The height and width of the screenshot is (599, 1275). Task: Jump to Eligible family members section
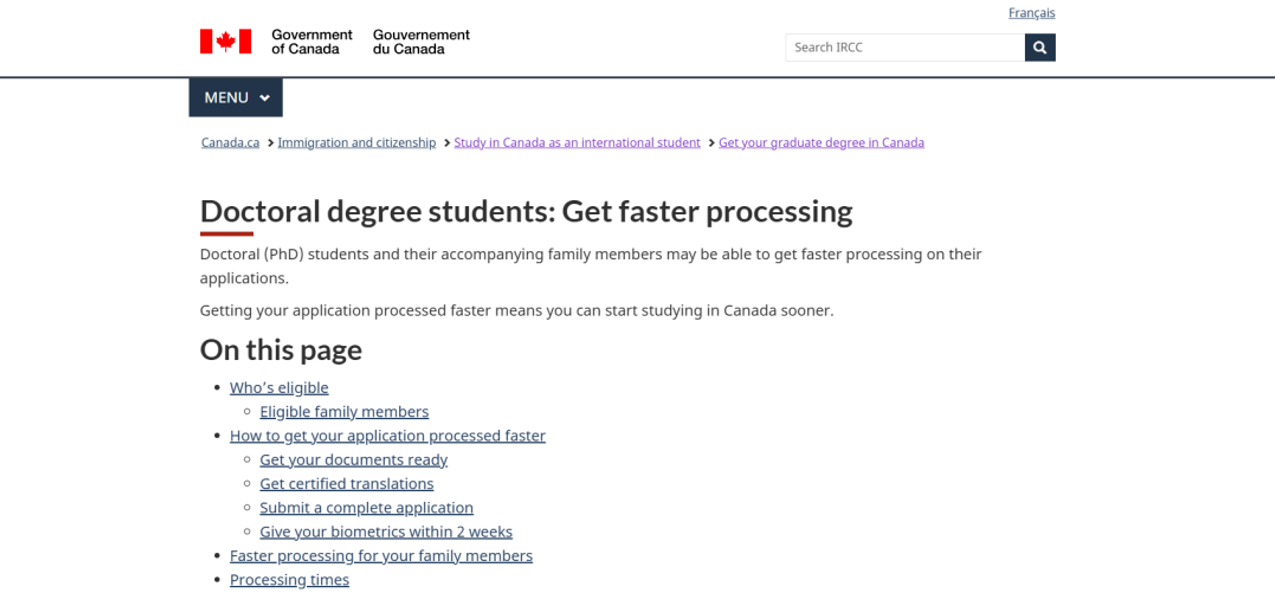click(344, 412)
